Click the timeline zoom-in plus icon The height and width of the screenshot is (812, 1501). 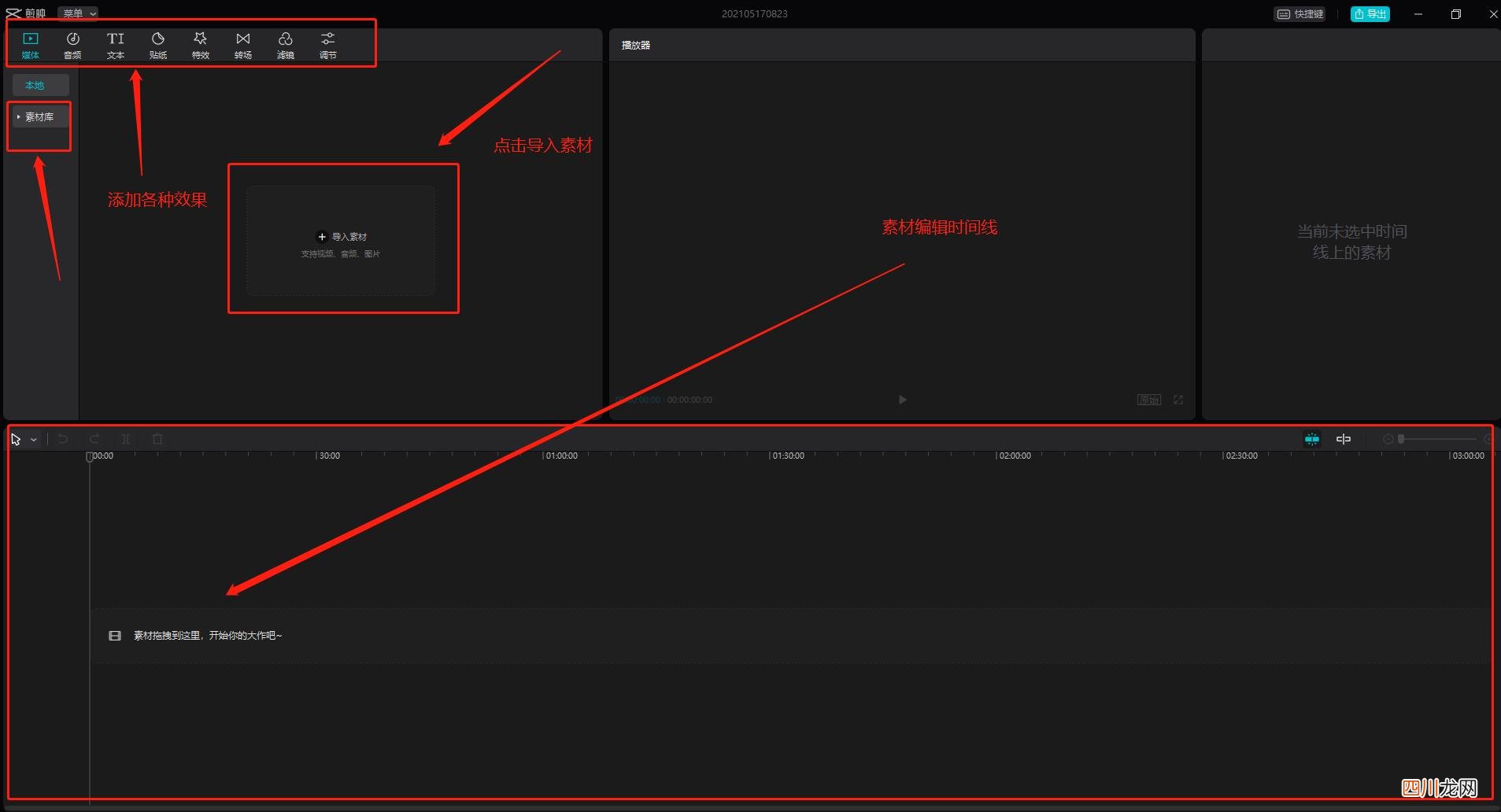1488,439
